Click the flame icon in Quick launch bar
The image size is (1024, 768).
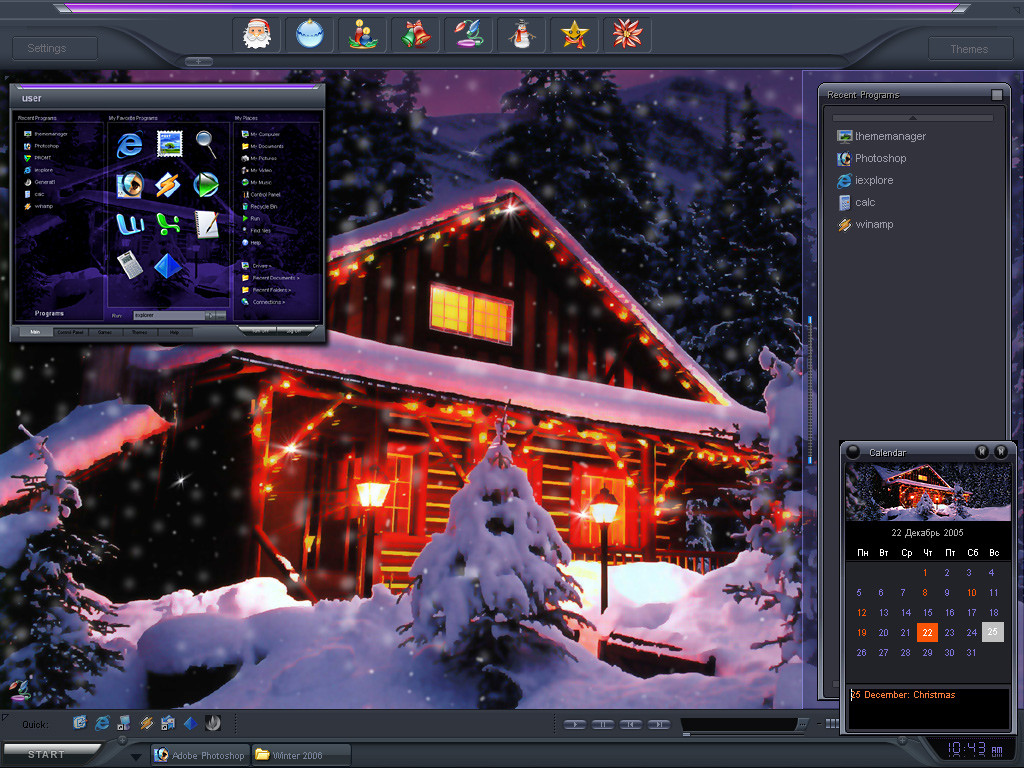[x=213, y=722]
